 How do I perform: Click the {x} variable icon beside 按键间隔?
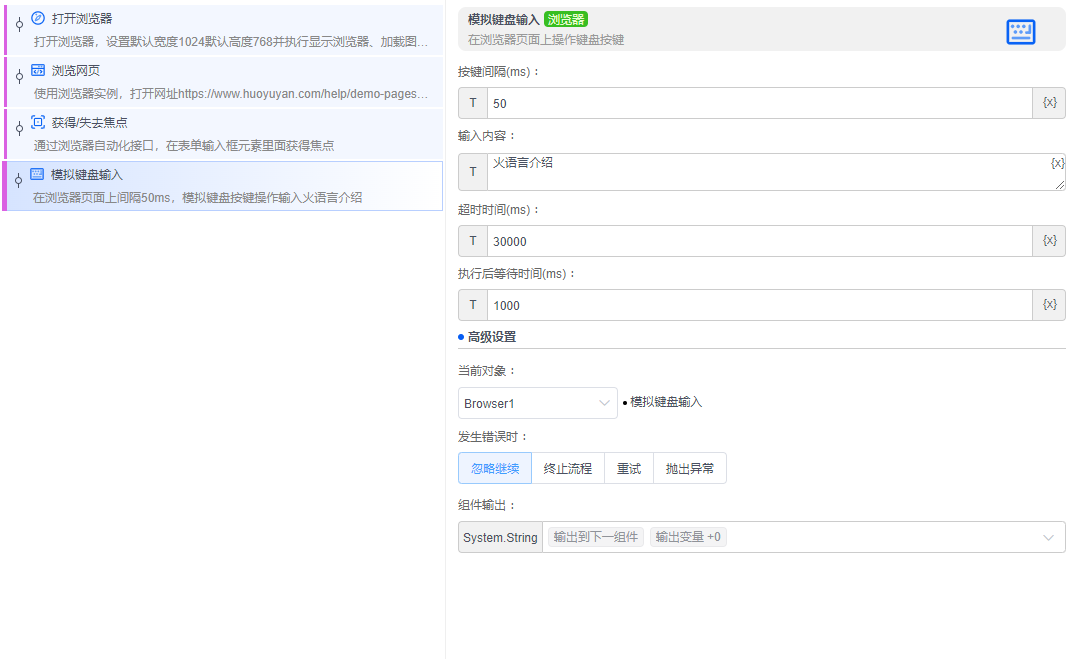(x=1048, y=102)
